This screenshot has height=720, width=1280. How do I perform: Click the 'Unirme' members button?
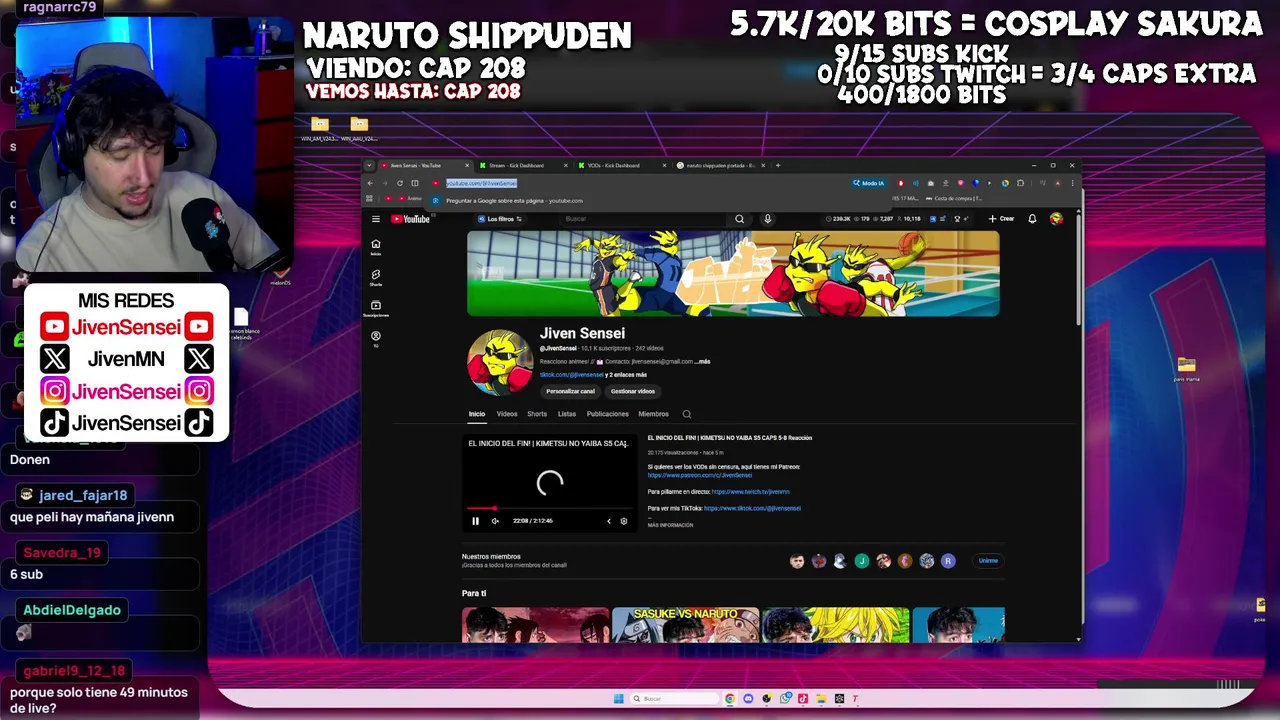988,561
